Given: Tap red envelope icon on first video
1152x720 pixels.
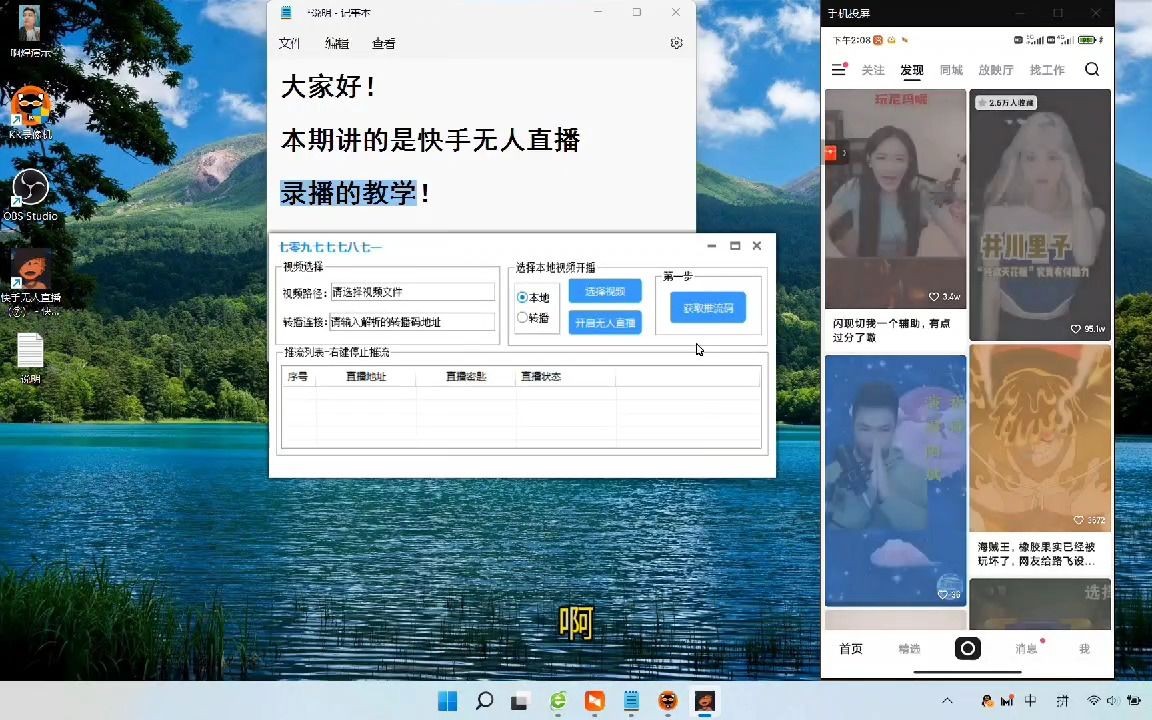Looking at the screenshot, I should pos(831,154).
